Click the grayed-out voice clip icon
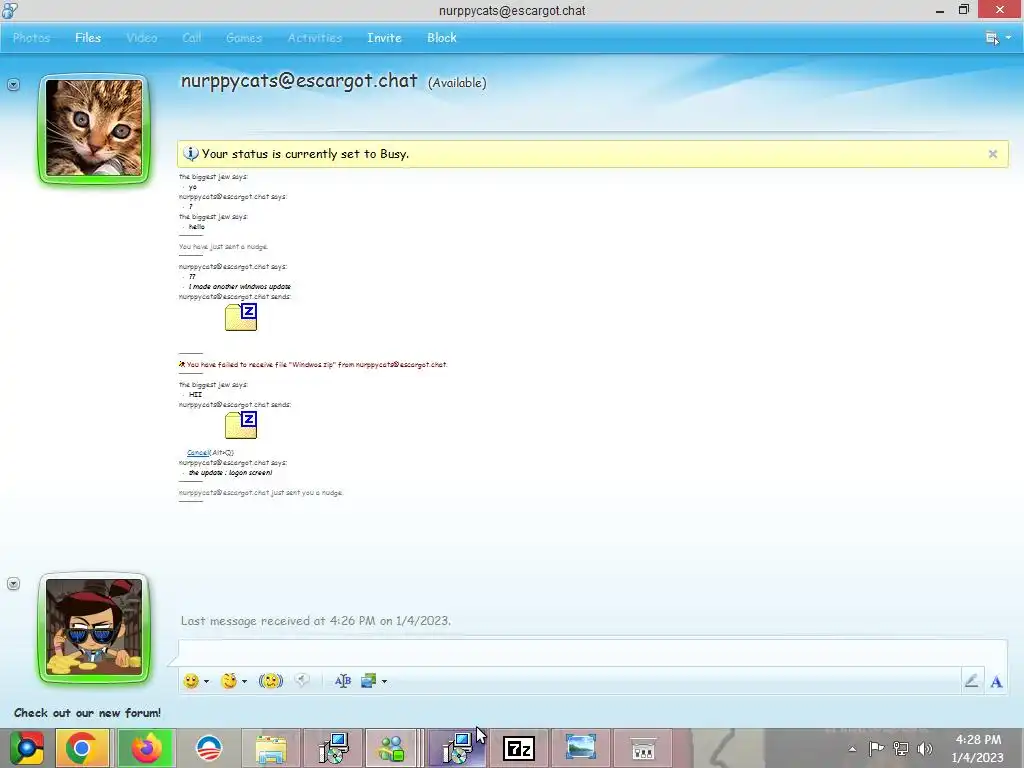This screenshot has width=1024, height=768. pyautogui.click(x=302, y=680)
